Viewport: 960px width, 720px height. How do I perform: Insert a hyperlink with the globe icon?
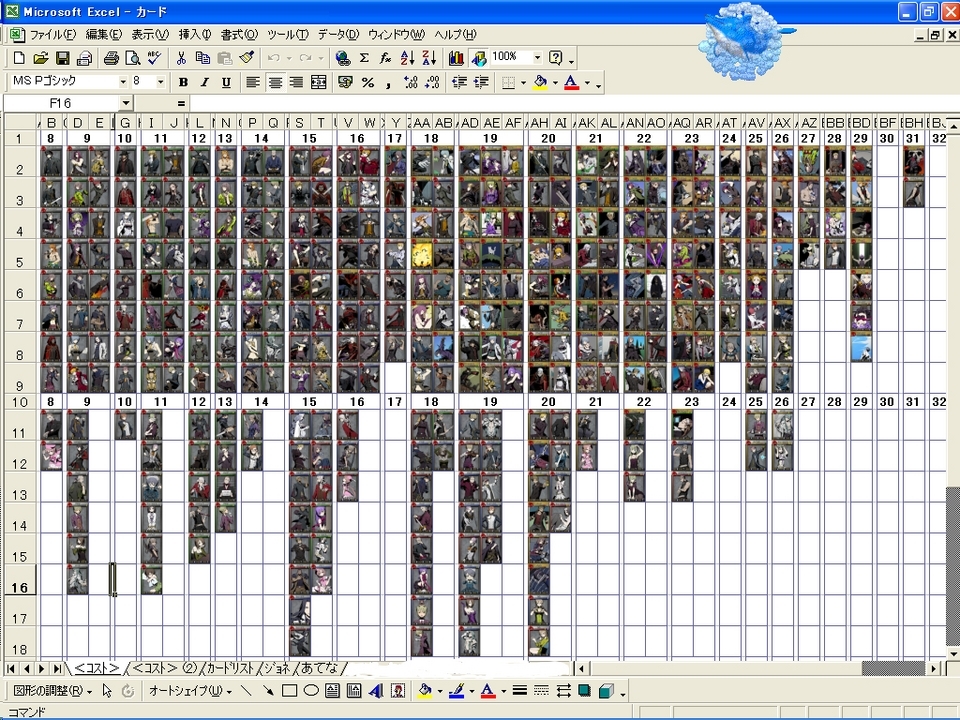click(x=343, y=58)
